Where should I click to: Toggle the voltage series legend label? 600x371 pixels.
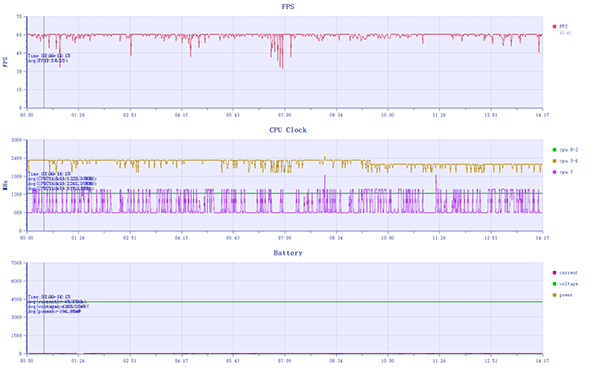coord(569,284)
